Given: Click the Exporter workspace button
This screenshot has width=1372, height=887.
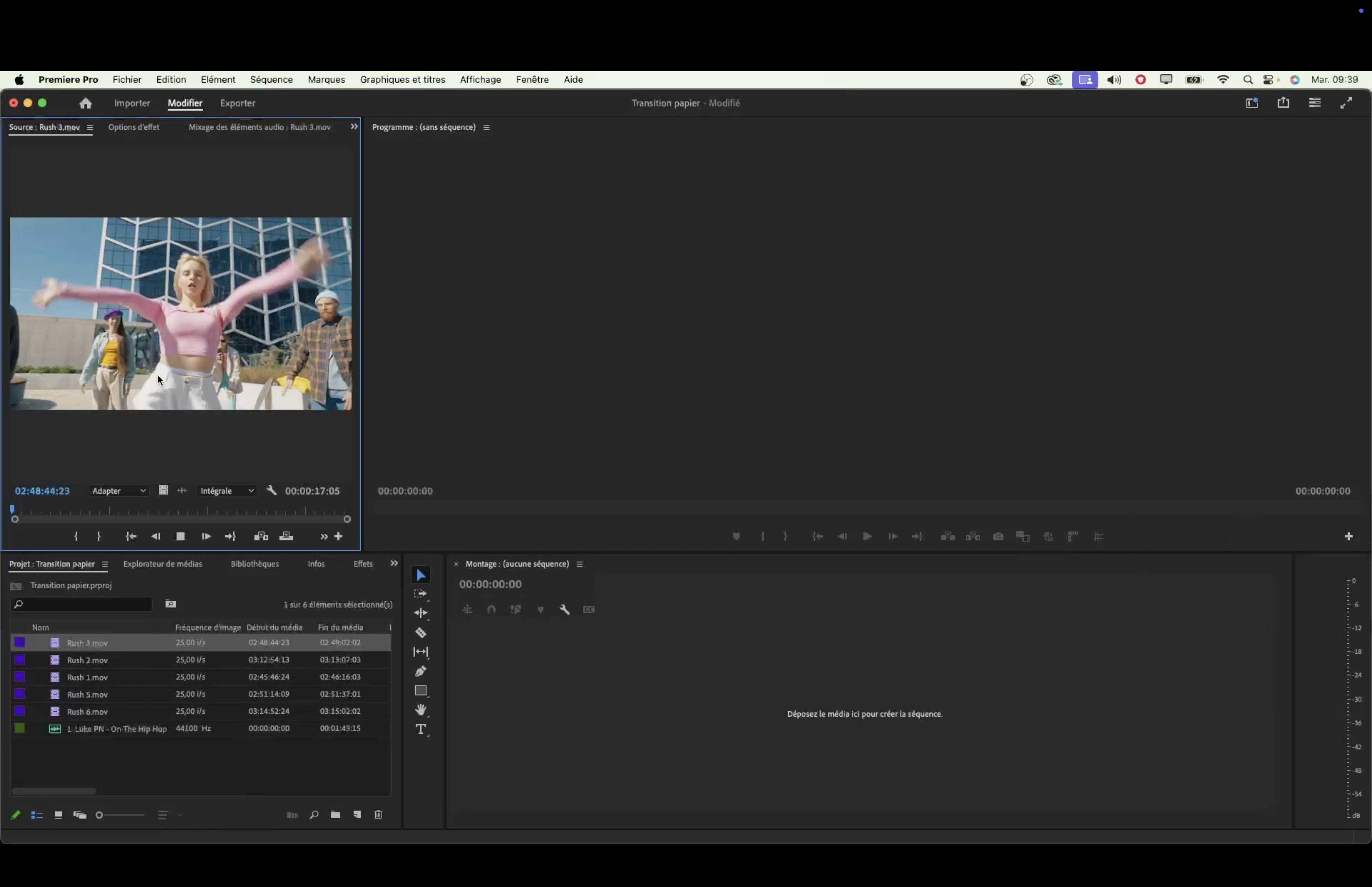Looking at the screenshot, I should 237,103.
